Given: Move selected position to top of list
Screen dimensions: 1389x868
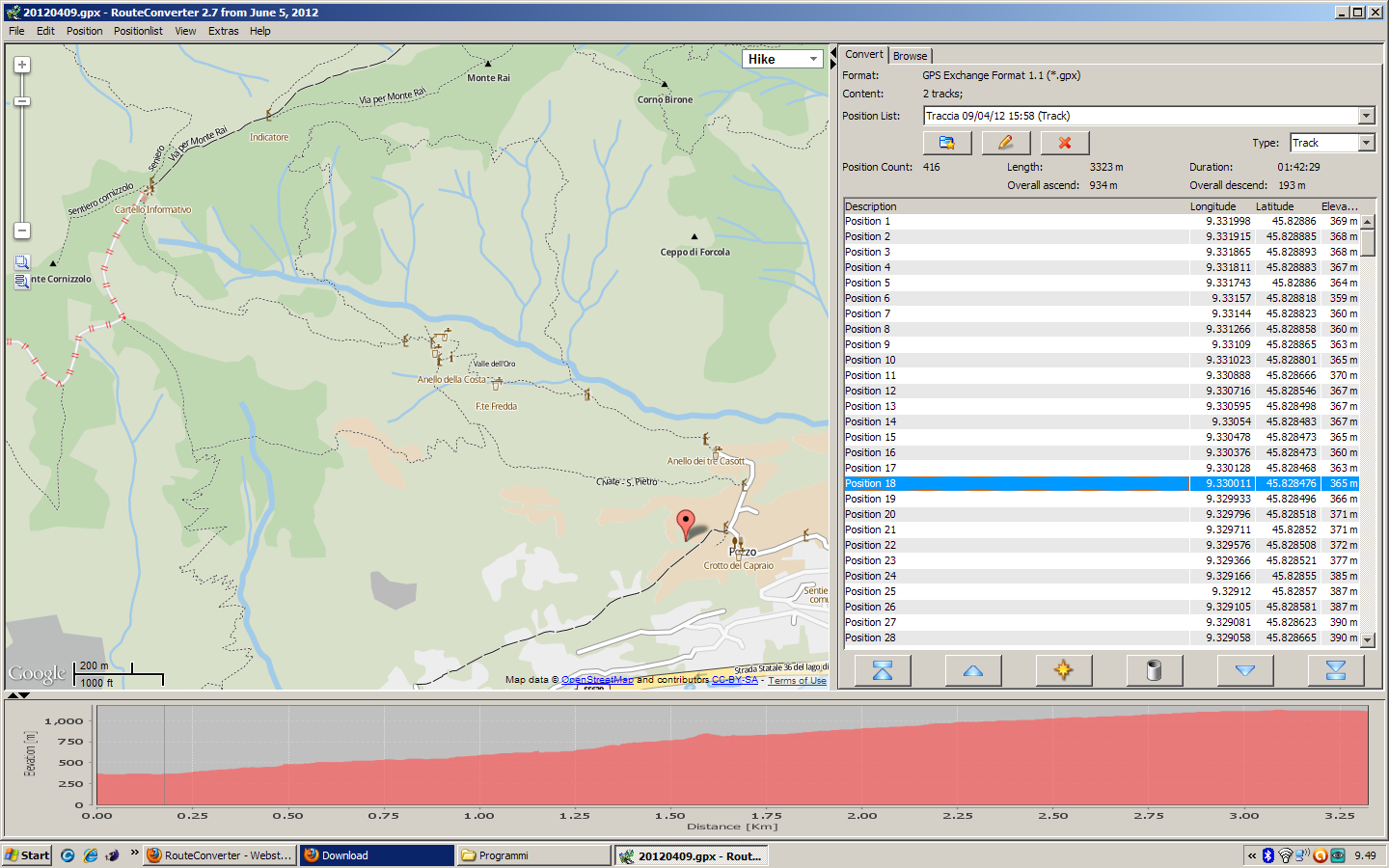Looking at the screenshot, I should [882, 670].
